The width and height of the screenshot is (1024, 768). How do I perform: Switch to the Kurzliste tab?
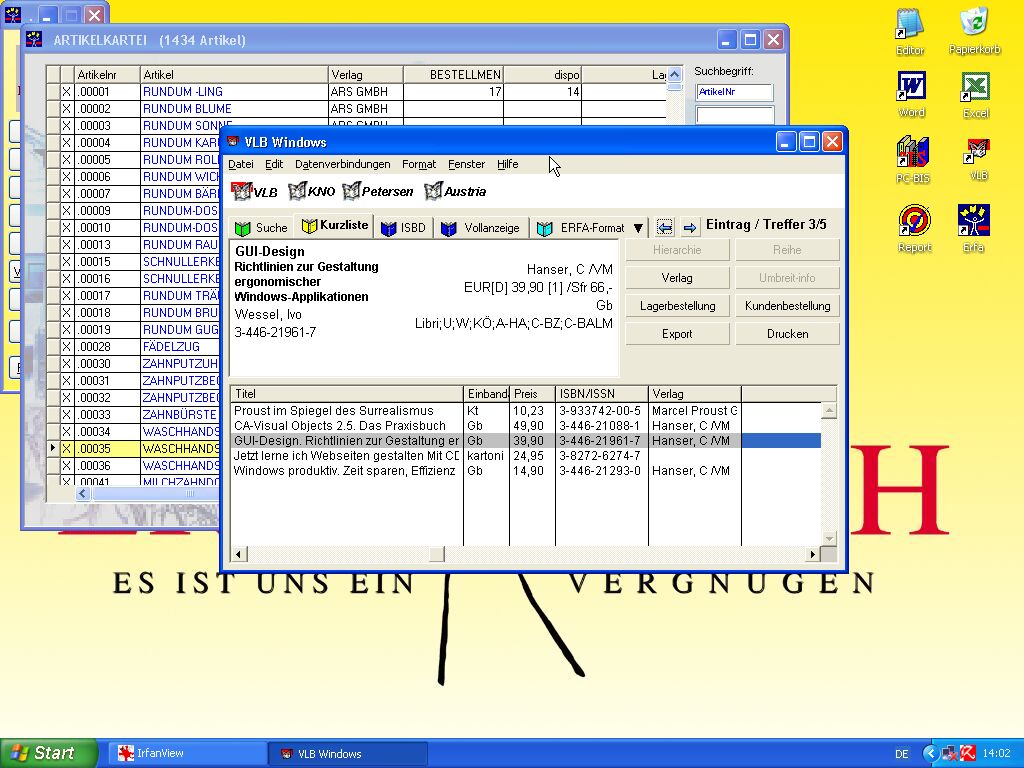pyautogui.click(x=335, y=225)
